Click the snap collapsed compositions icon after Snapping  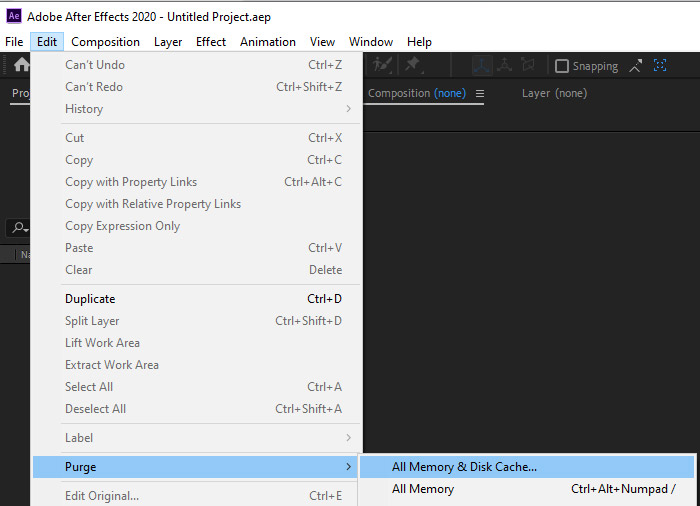pyautogui.click(x=636, y=66)
